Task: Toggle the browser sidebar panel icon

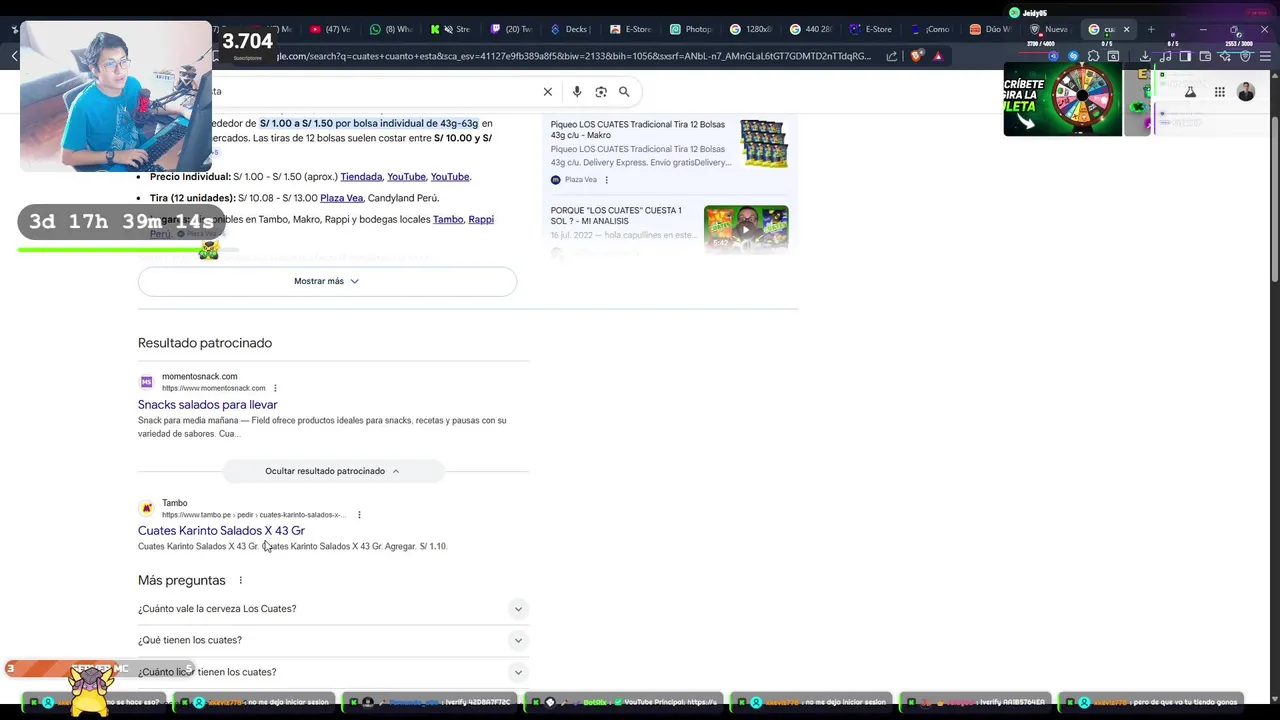Action: pos(1185,56)
